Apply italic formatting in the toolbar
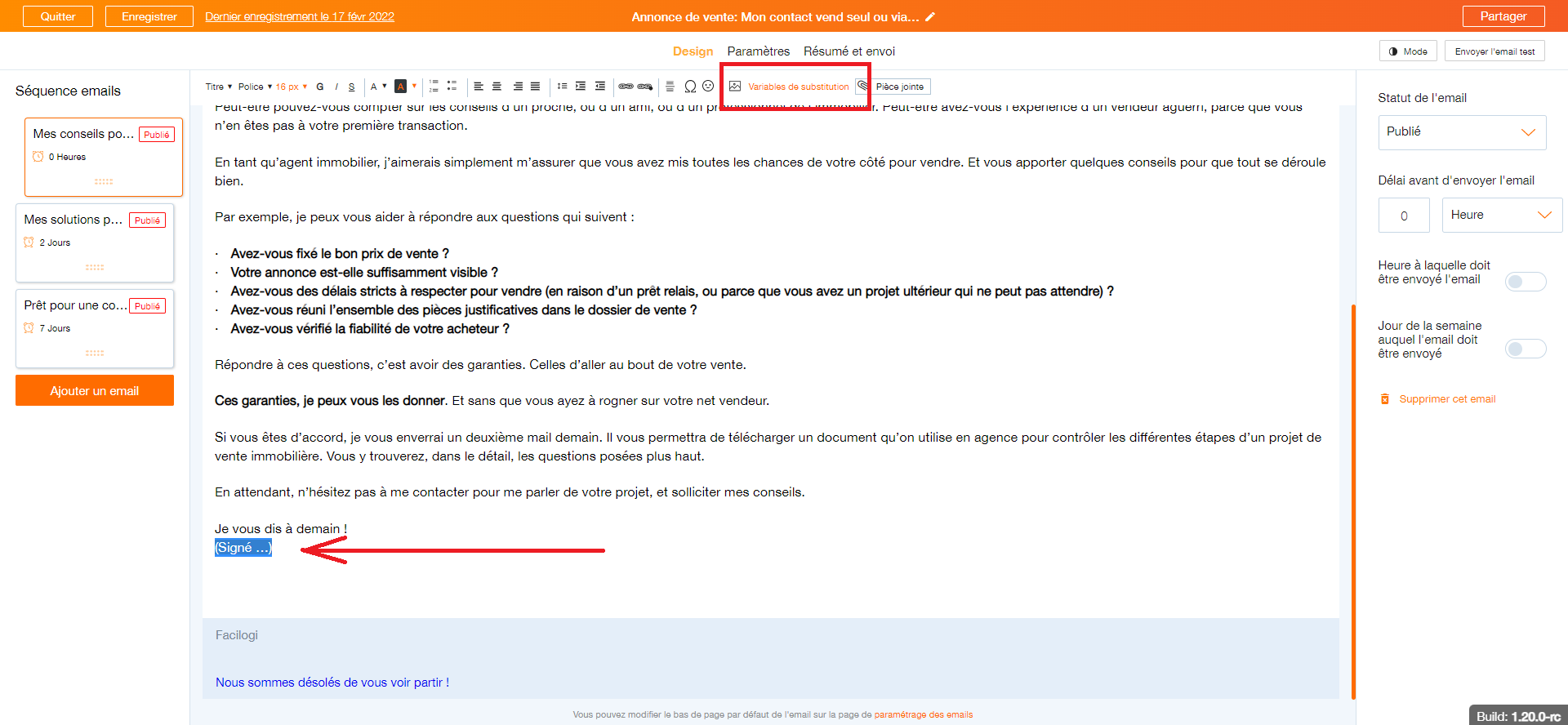This screenshot has width=1568, height=725. (336, 87)
